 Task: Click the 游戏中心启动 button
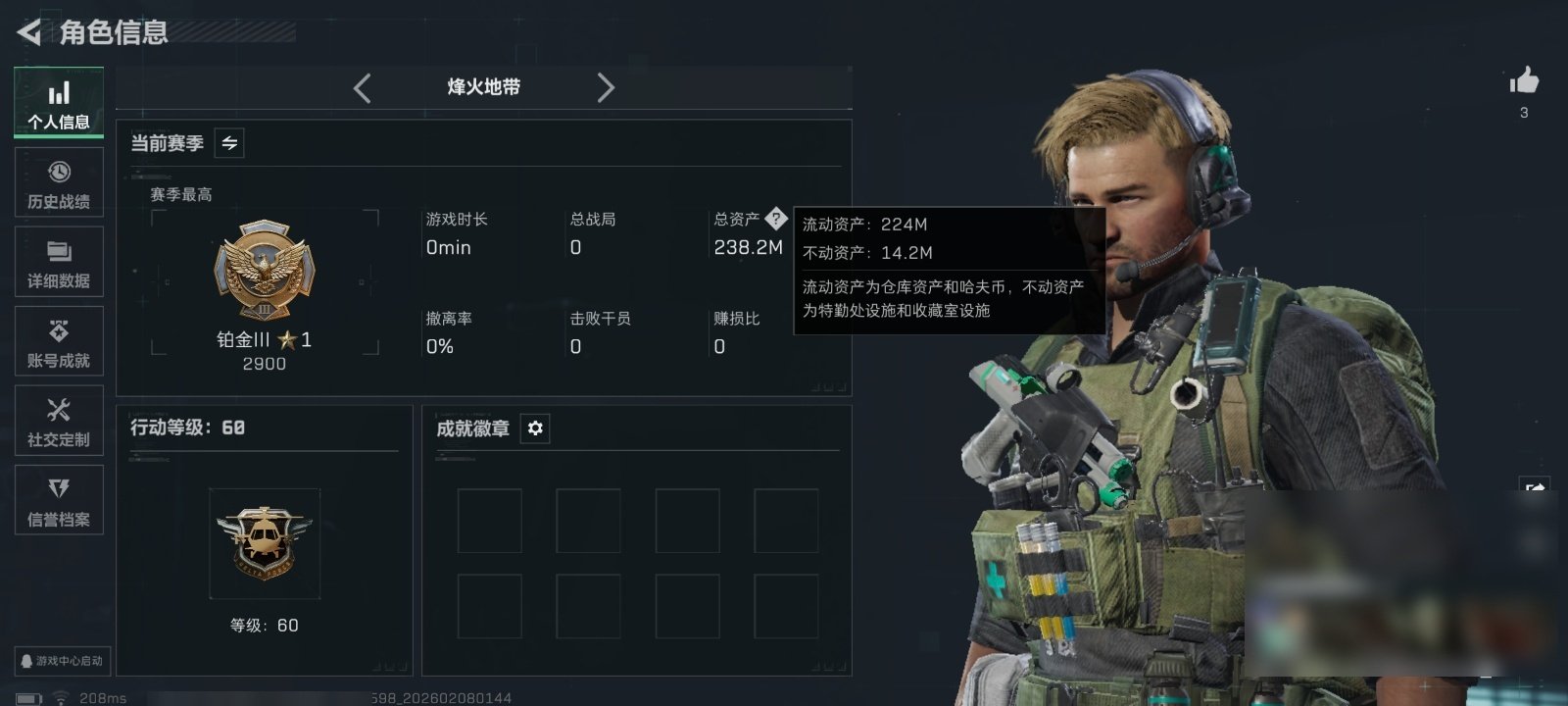(62, 661)
